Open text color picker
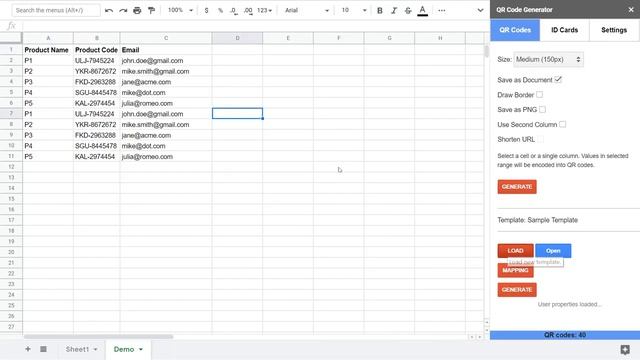 pos(422,10)
